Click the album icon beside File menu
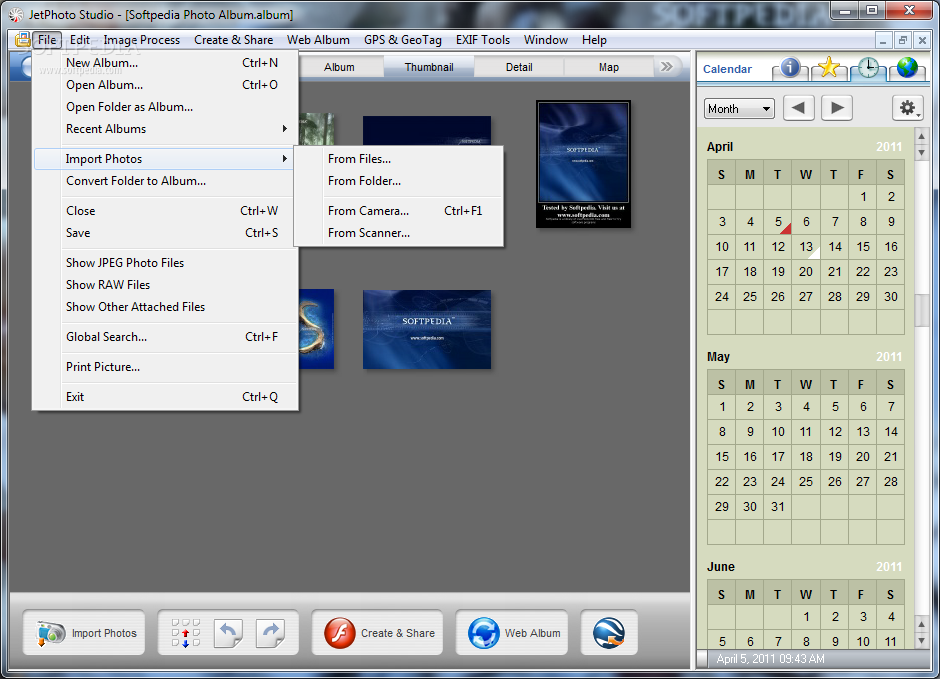The image size is (940, 679). point(22,40)
